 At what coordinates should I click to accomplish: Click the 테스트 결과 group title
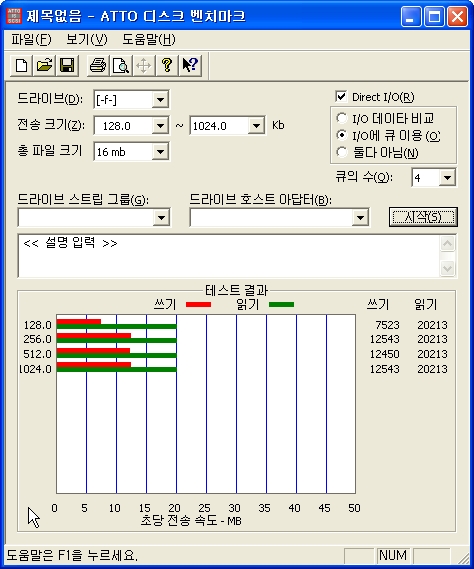coord(236,290)
